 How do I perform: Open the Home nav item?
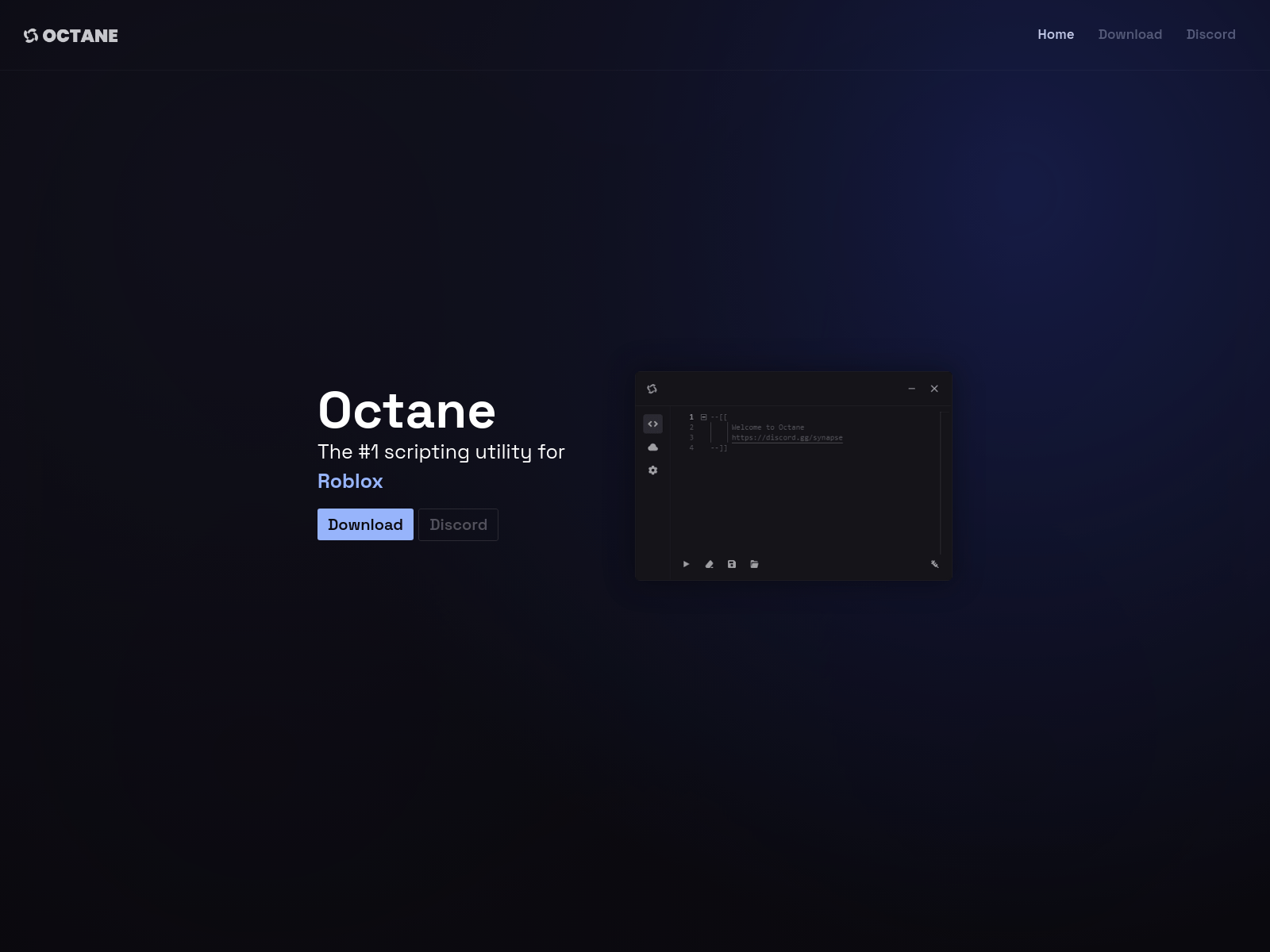1056,34
